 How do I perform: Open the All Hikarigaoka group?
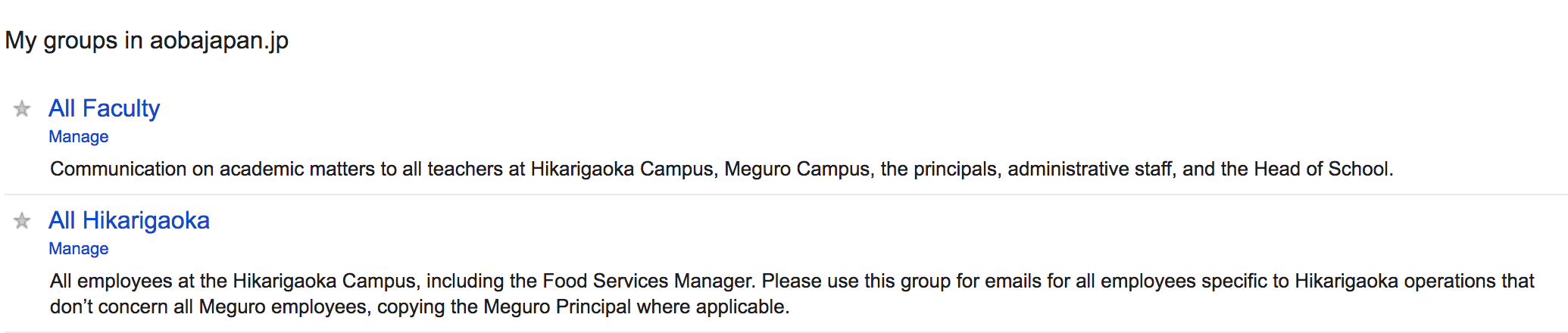129,220
